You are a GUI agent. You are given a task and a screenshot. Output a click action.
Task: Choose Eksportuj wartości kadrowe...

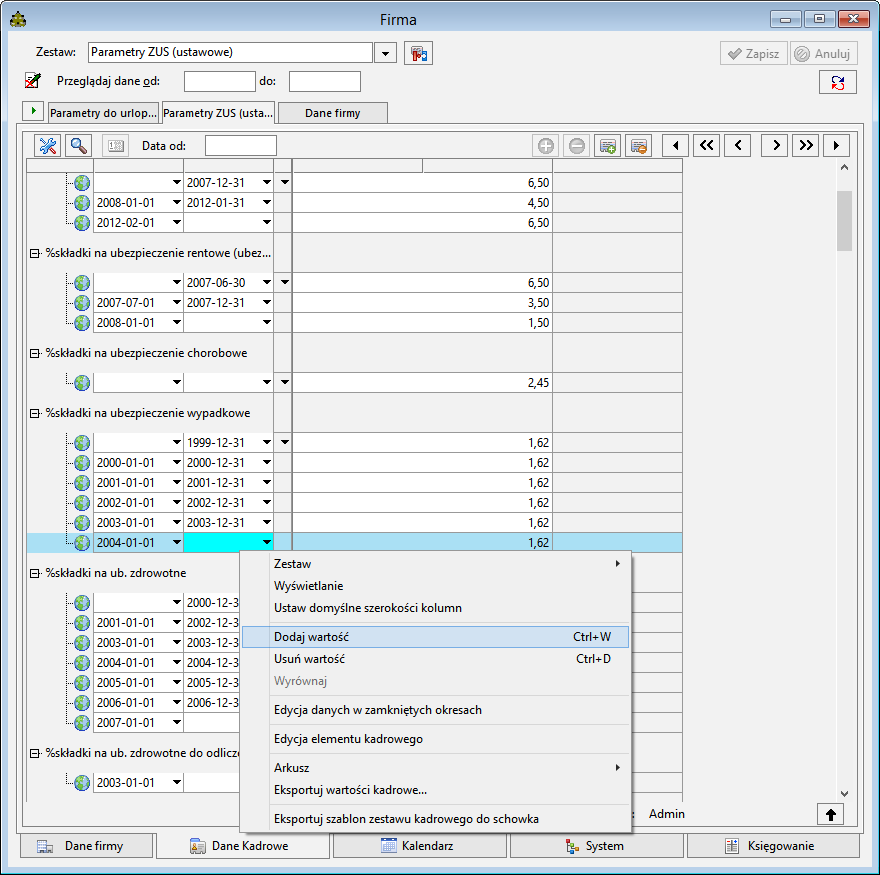tap(435, 790)
